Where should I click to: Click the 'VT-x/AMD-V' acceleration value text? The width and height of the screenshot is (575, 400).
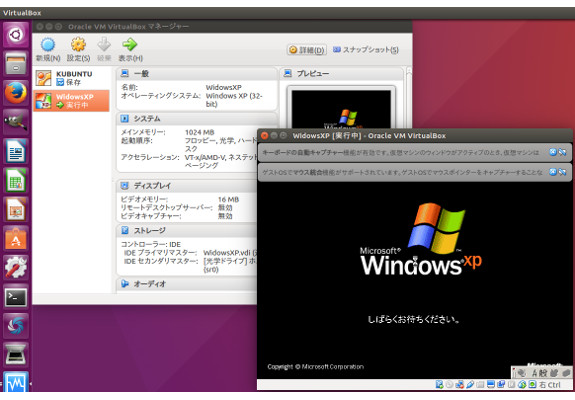205,157
